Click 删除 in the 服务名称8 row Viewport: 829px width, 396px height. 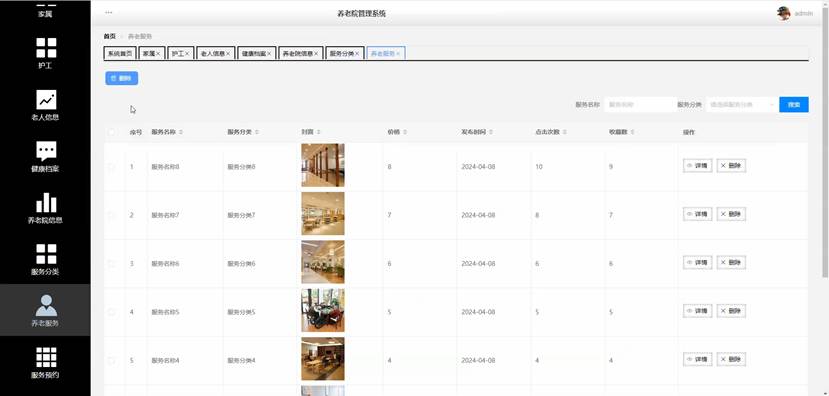[731, 166]
